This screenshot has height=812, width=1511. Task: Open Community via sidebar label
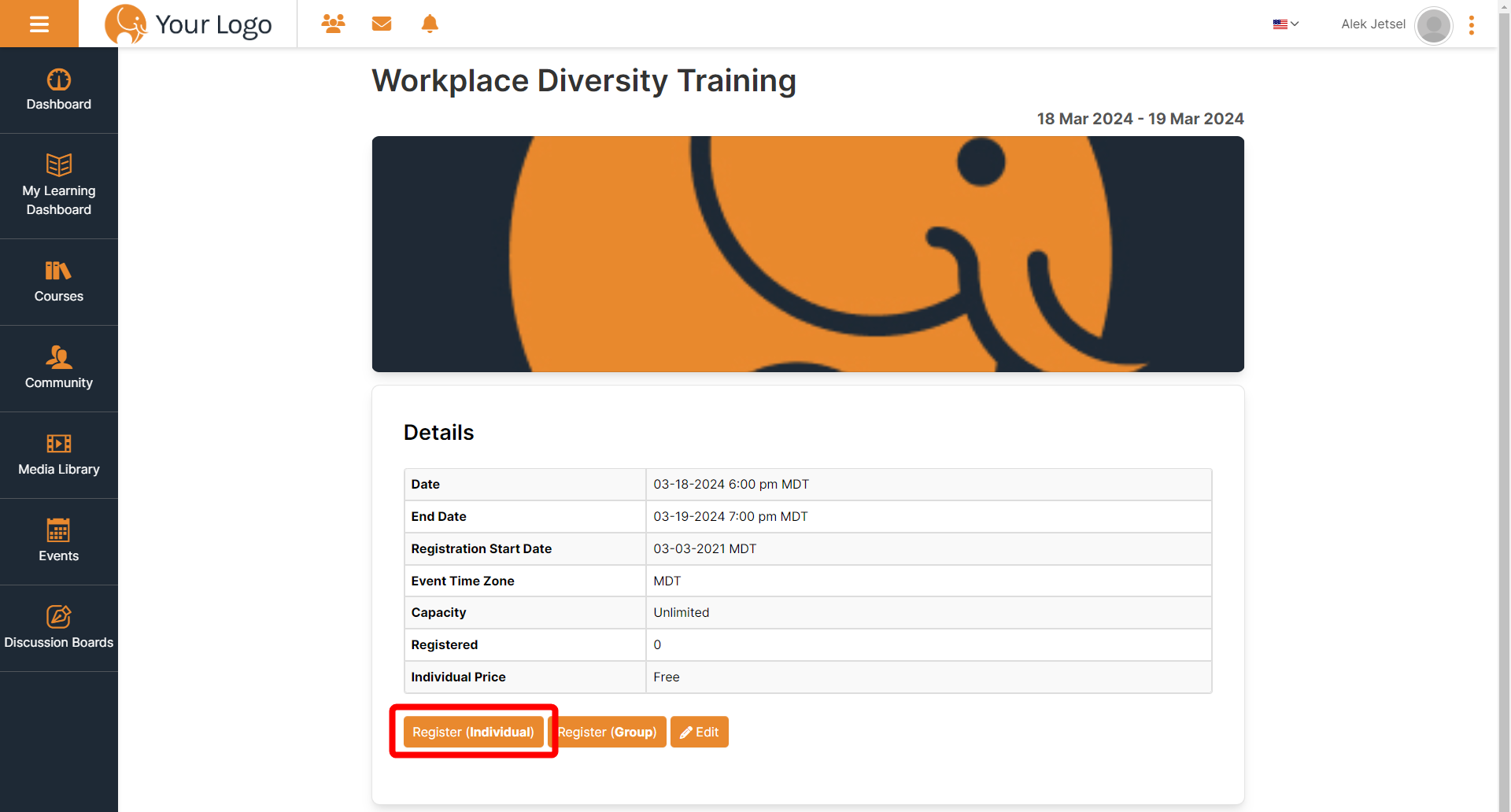tap(59, 382)
